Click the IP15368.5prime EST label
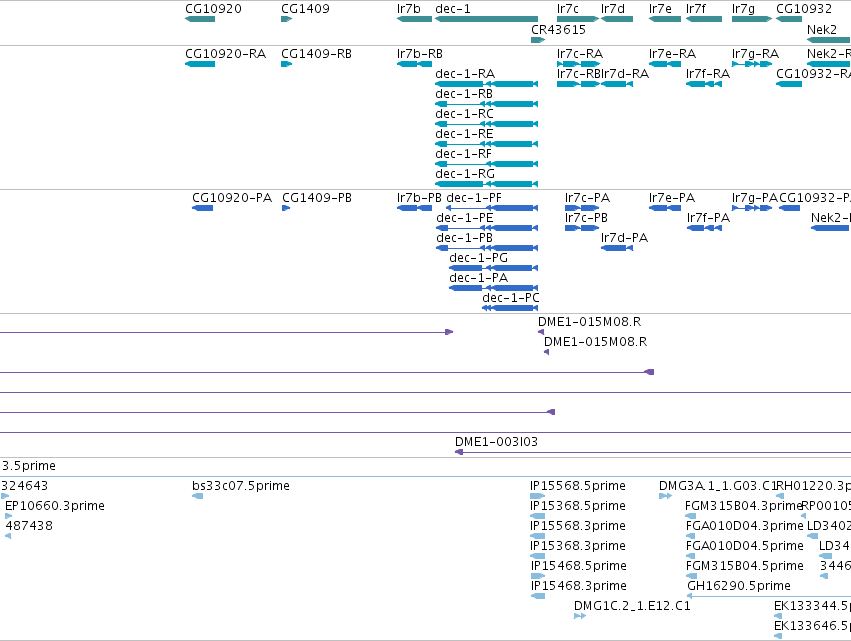The width and height of the screenshot is (851, 641). coord(578,506)
